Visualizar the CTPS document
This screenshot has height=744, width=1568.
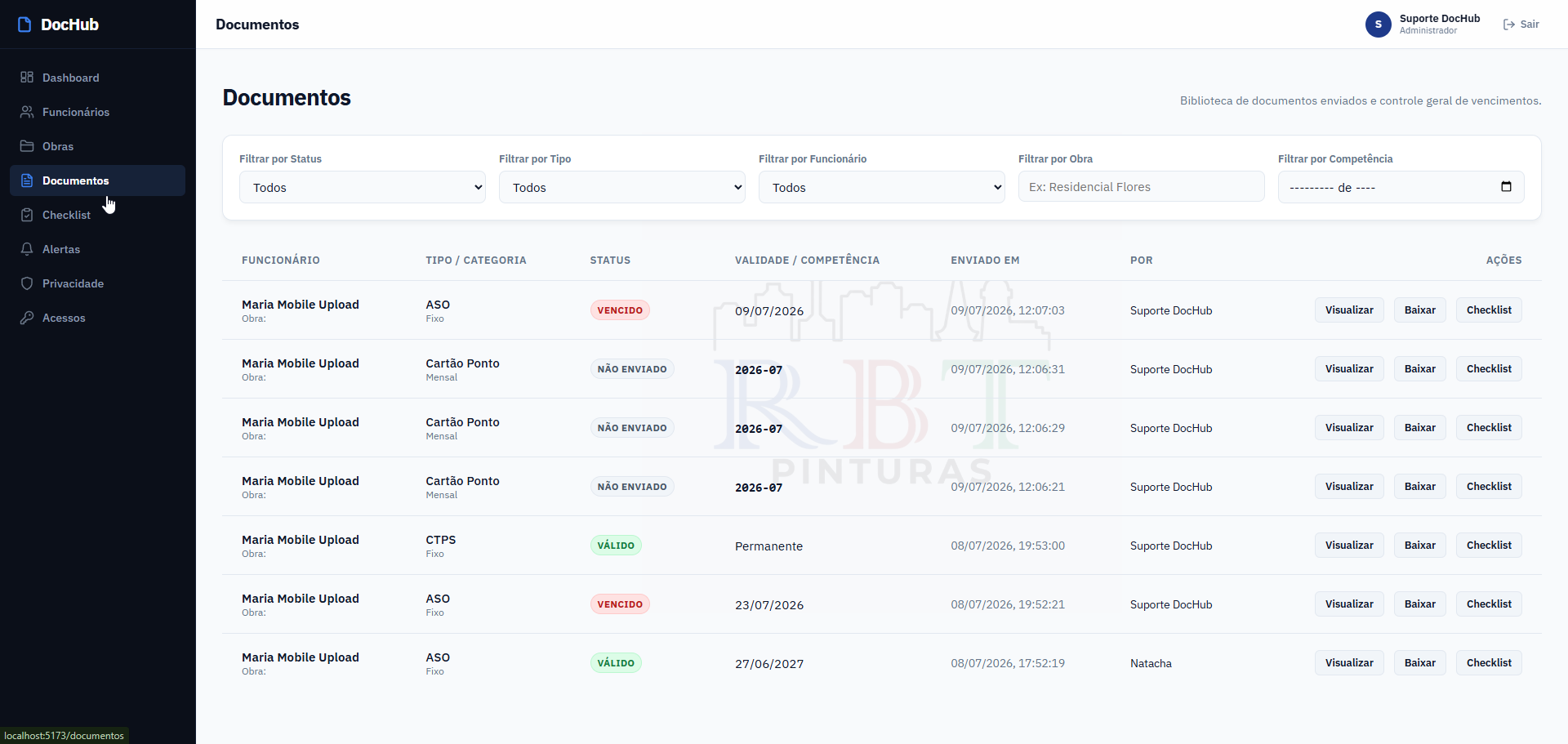1349,546
